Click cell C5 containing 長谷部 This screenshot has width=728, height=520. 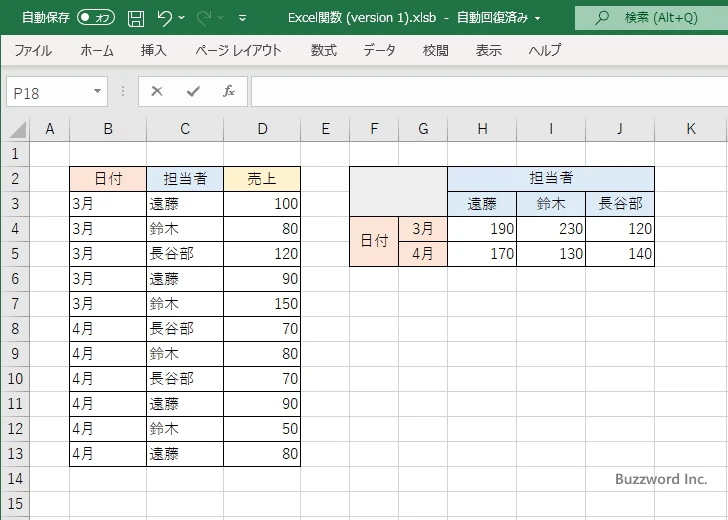point(185,254)
